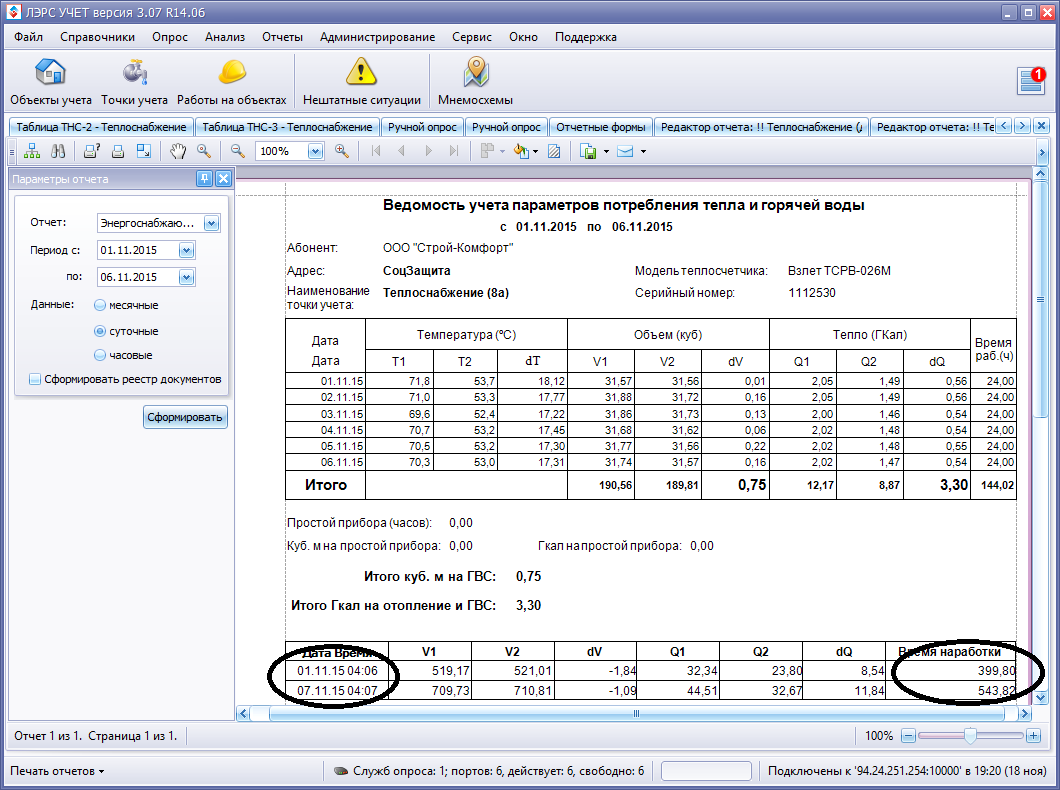Screen dimensions: 1060x790
Task: Open the Анализ menu
Action: point(225,37)
